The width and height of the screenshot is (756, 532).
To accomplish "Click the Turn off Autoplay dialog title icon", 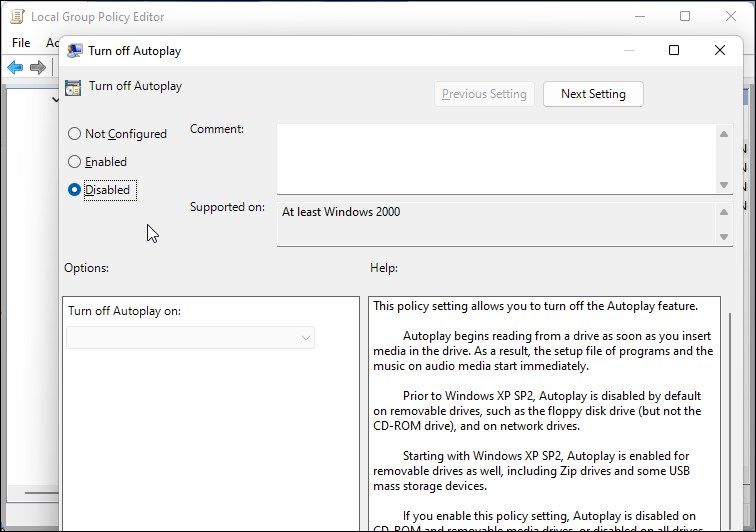I will 75,51.
